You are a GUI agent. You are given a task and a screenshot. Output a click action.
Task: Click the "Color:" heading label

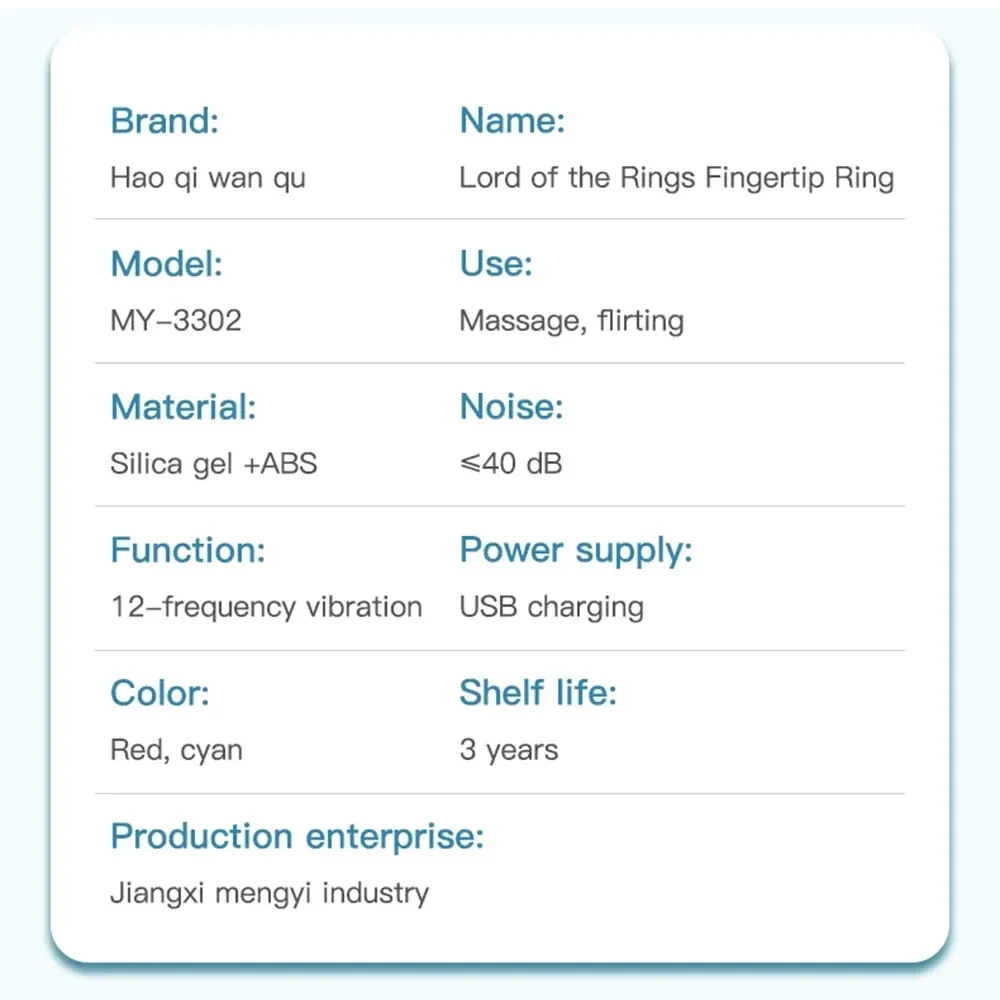pos(160,693)
